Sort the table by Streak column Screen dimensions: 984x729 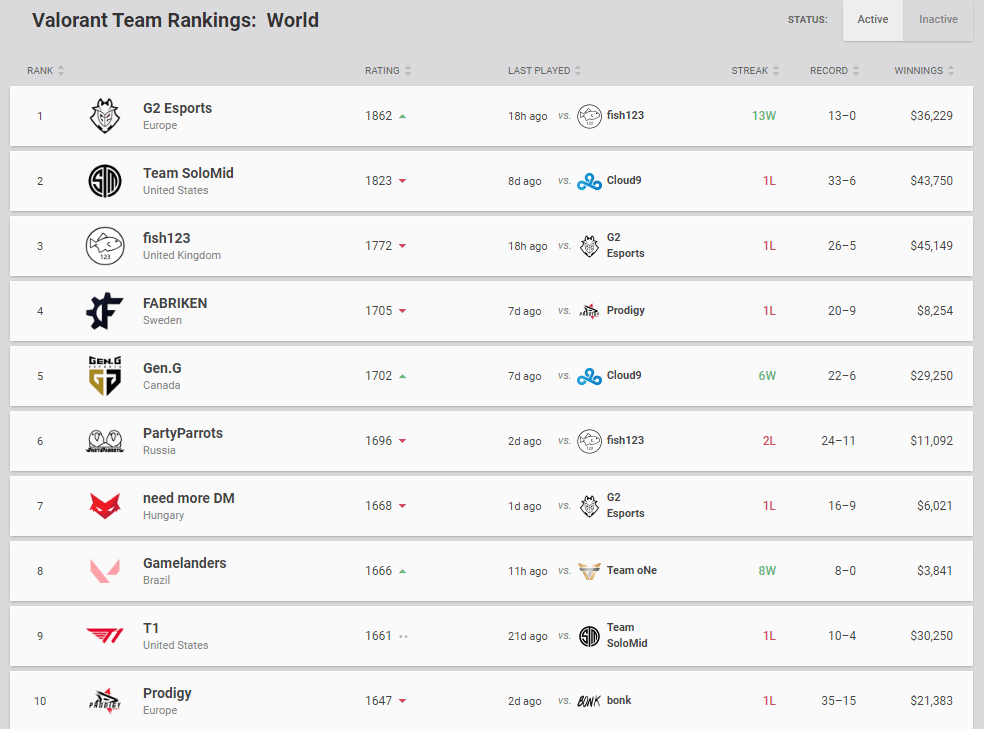755,70
